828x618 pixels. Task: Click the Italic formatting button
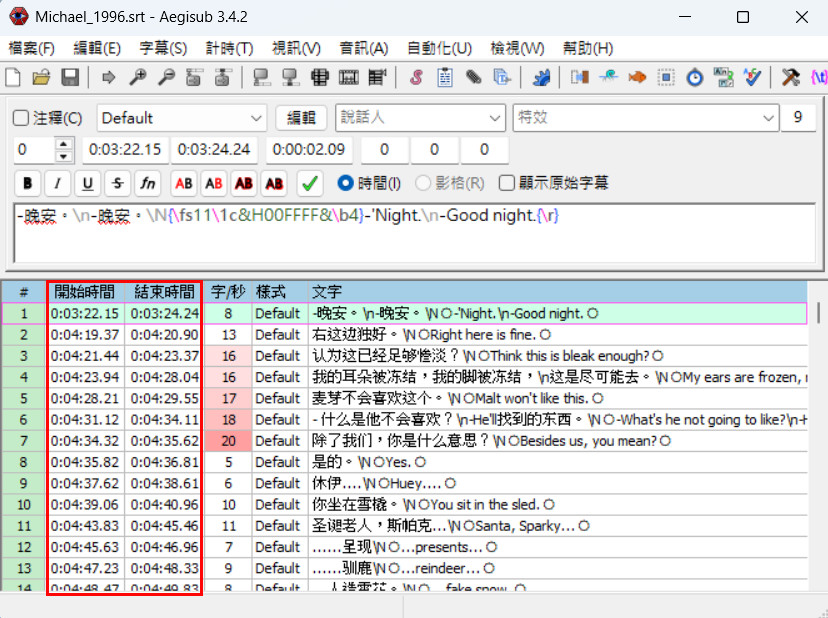pos(57,183)
